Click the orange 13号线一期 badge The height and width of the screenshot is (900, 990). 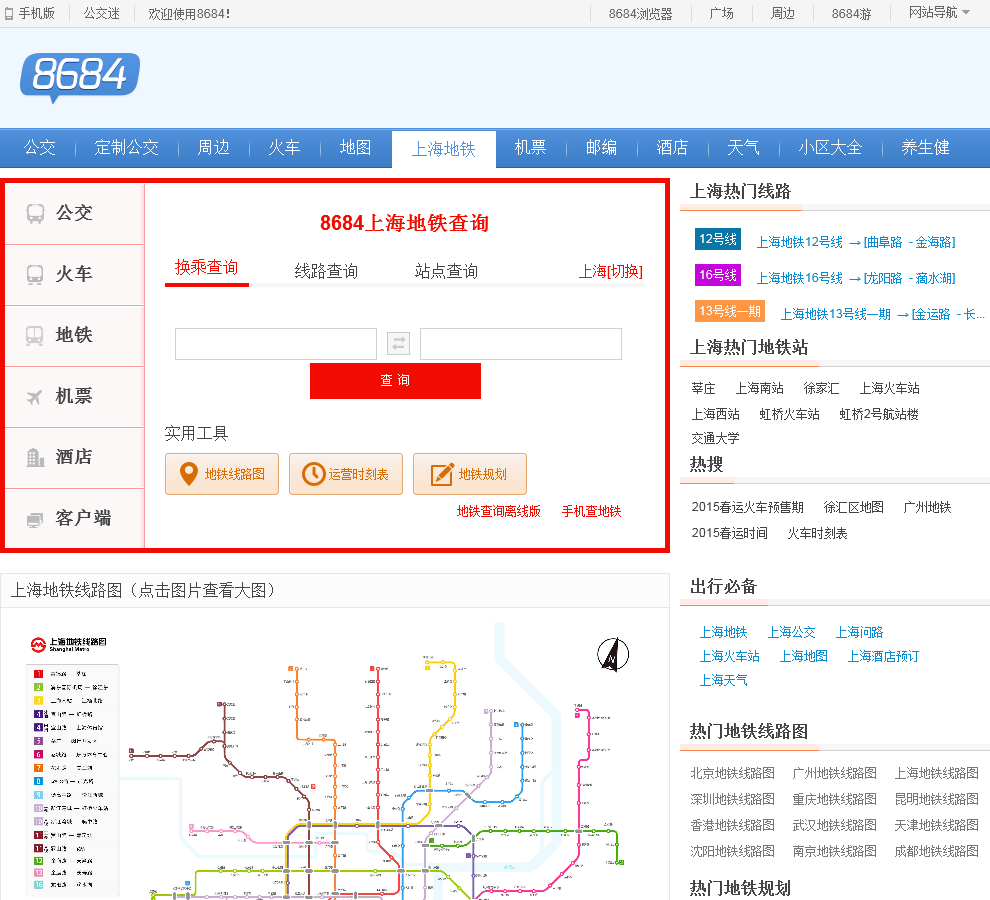click(x=730, y=311)
